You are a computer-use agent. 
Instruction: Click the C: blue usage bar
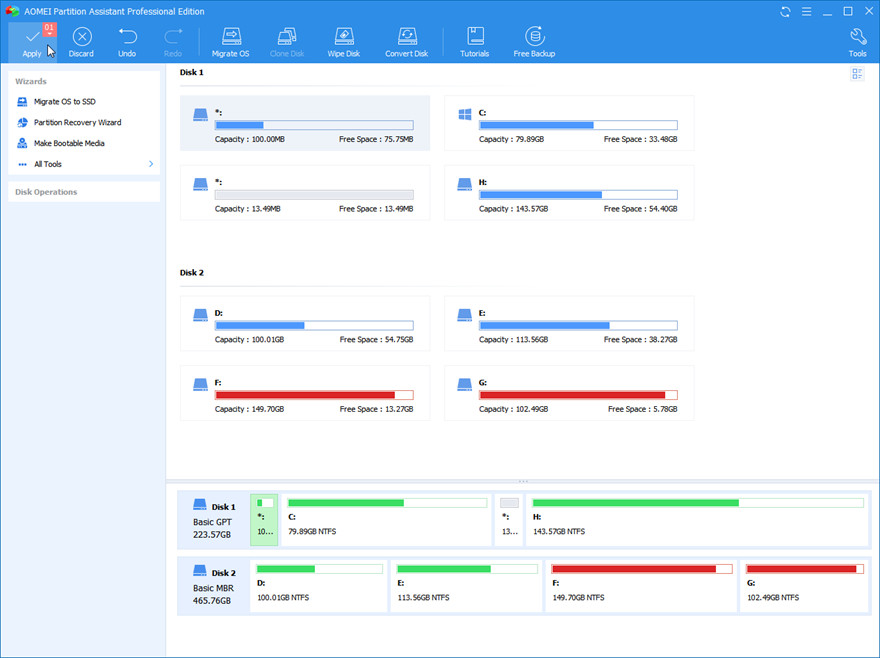tap(578, 125)
